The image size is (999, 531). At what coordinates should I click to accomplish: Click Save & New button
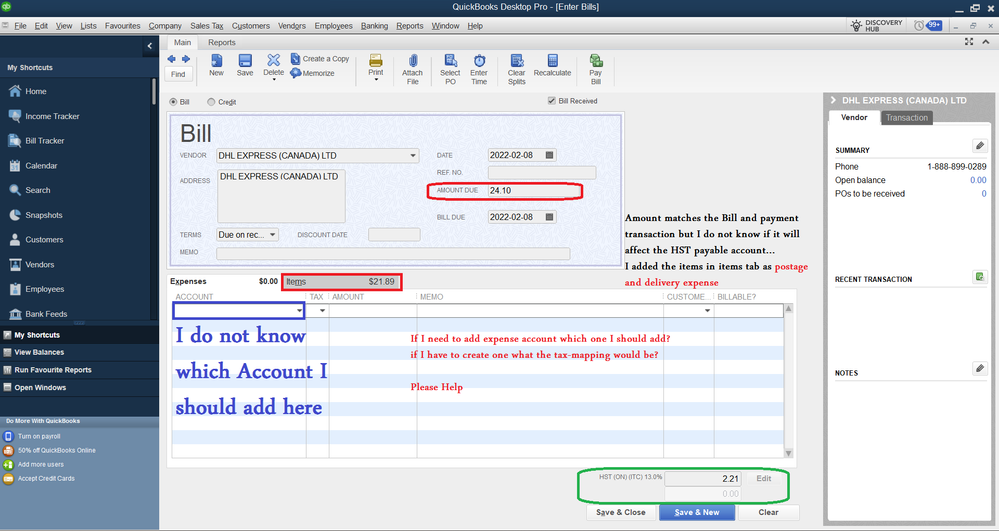pyautogui.click(x=697, y=513)
